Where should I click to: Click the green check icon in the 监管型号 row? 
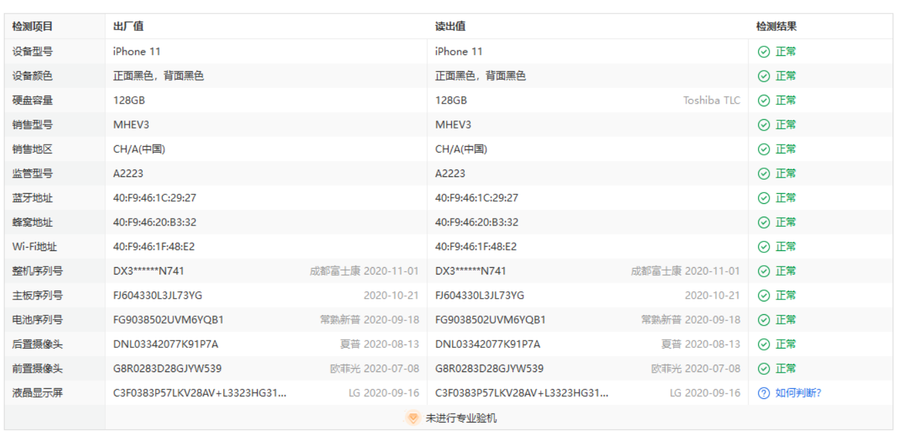click(763, 173)
